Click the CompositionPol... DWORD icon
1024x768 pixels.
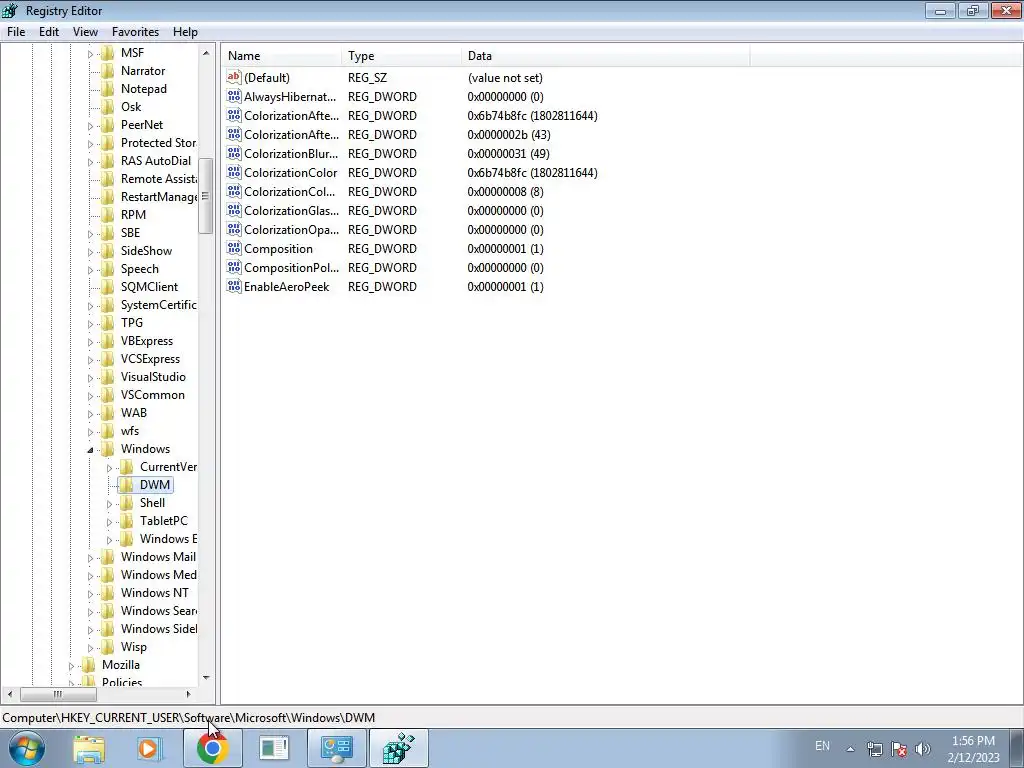[x=234, y=266]
